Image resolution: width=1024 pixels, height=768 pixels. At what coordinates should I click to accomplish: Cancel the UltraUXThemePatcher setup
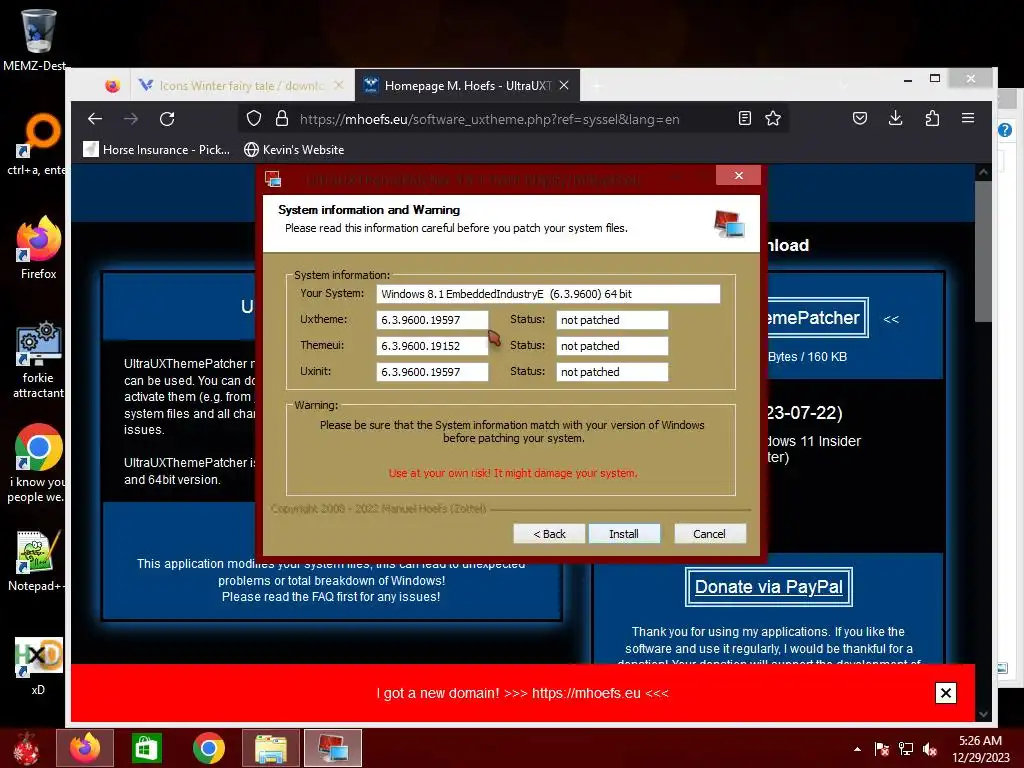click(709, 534)
